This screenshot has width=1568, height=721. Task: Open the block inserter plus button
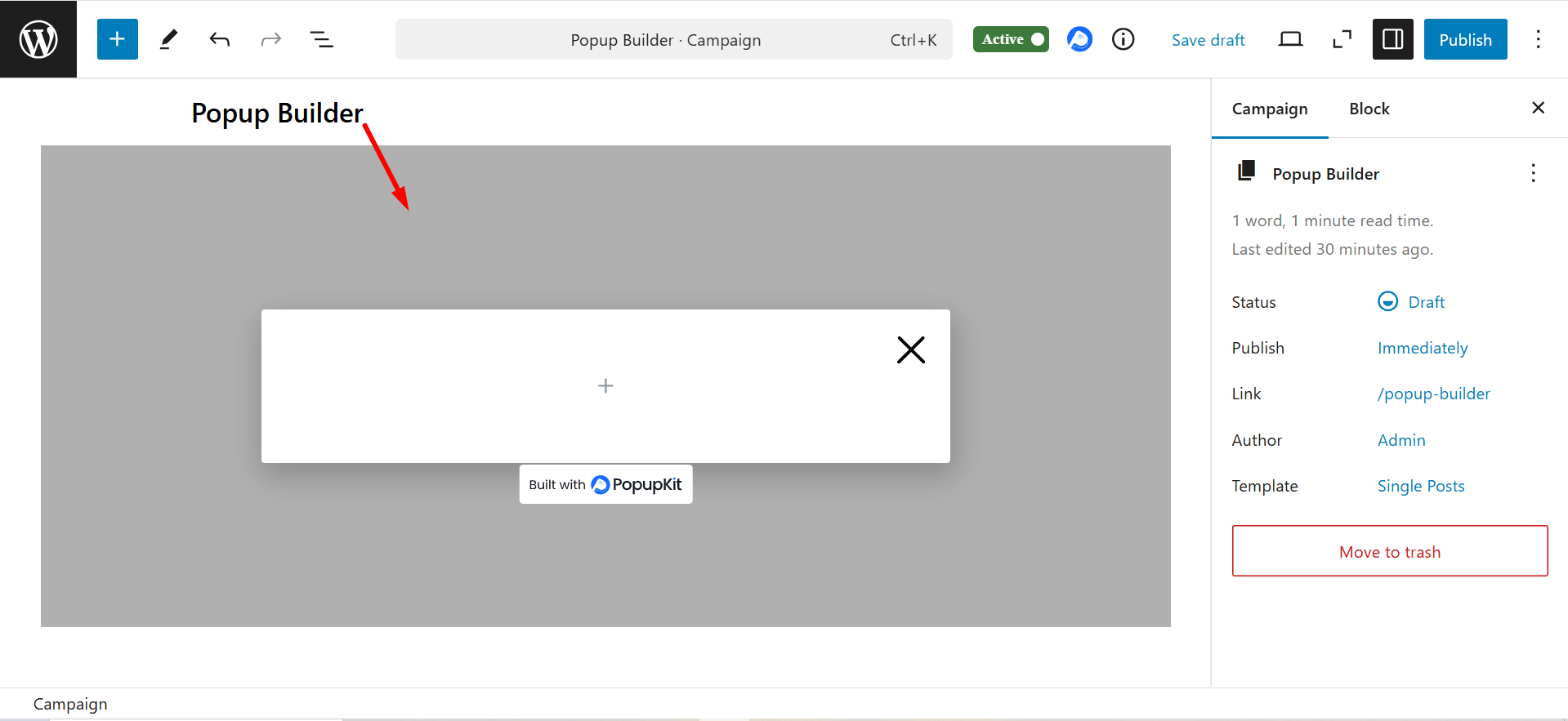(117, 39)
